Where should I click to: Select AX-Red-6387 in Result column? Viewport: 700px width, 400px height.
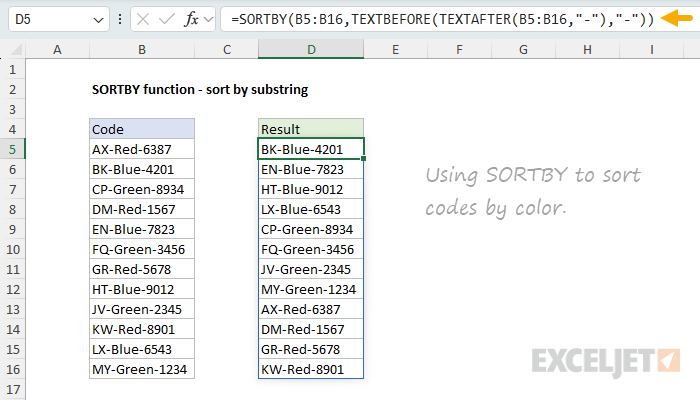pos(311,309)
